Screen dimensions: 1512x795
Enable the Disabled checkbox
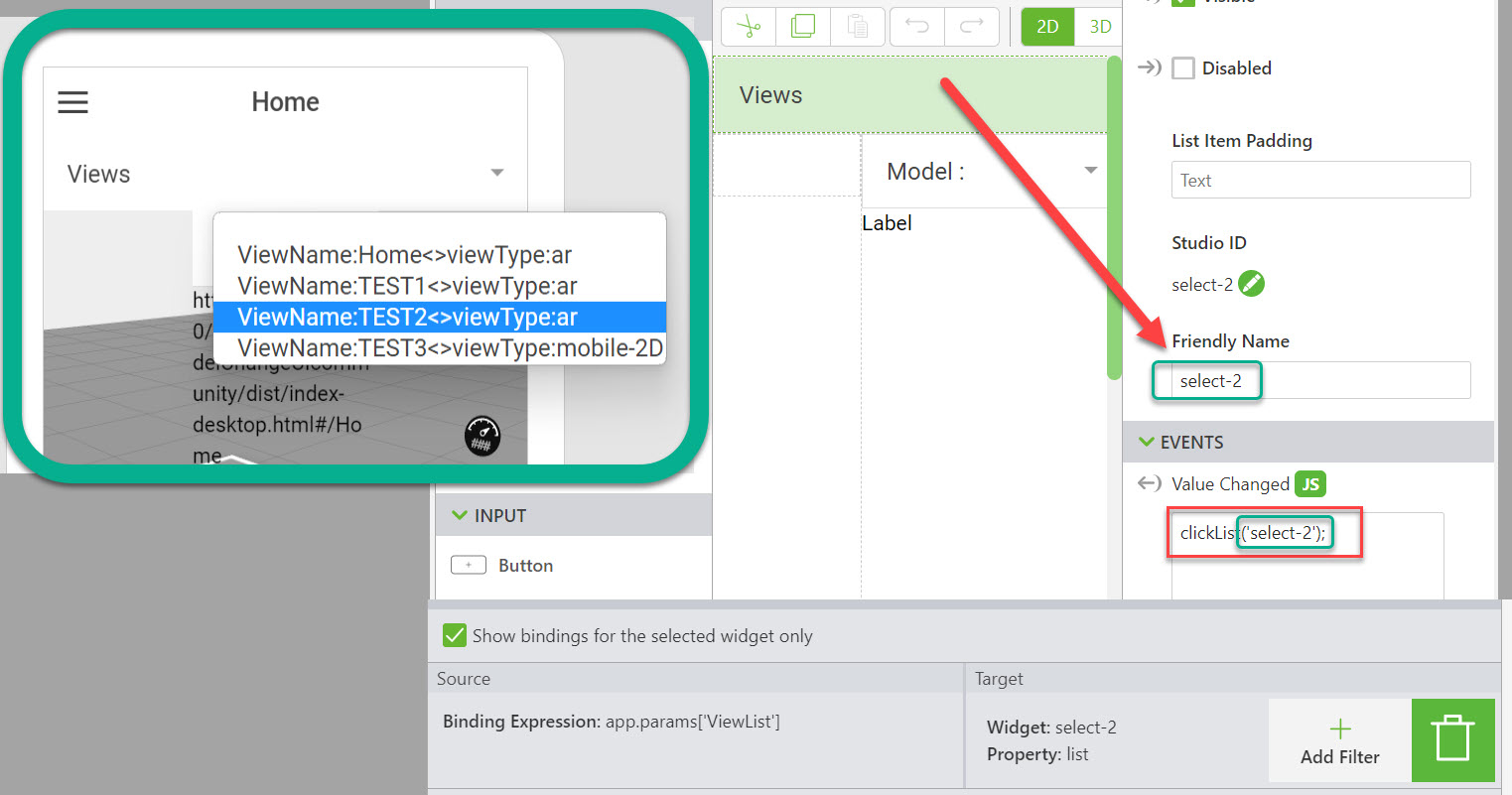(x=1183, y=67)
